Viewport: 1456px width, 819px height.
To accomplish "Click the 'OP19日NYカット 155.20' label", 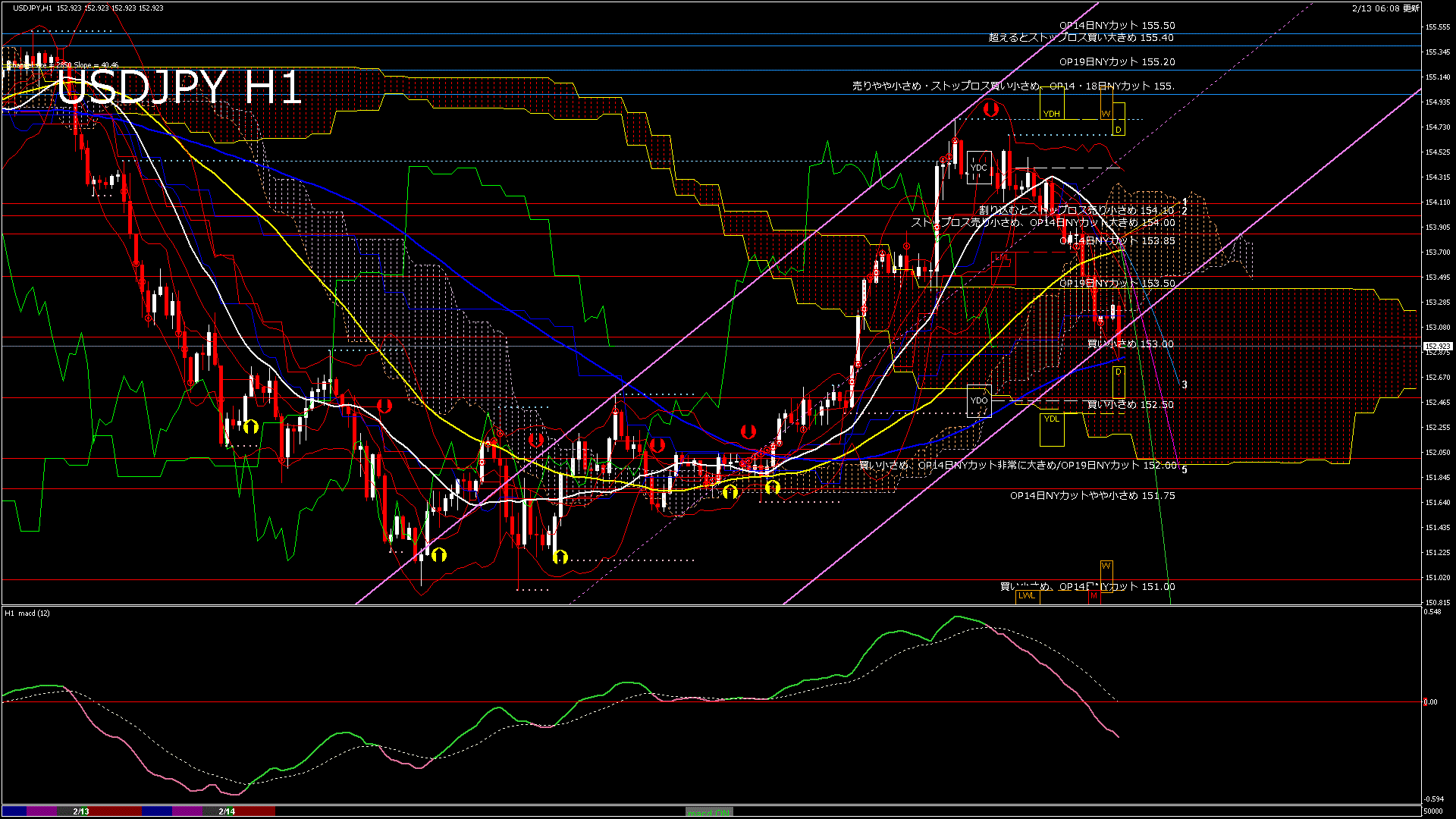I will tap(1117, 61).
